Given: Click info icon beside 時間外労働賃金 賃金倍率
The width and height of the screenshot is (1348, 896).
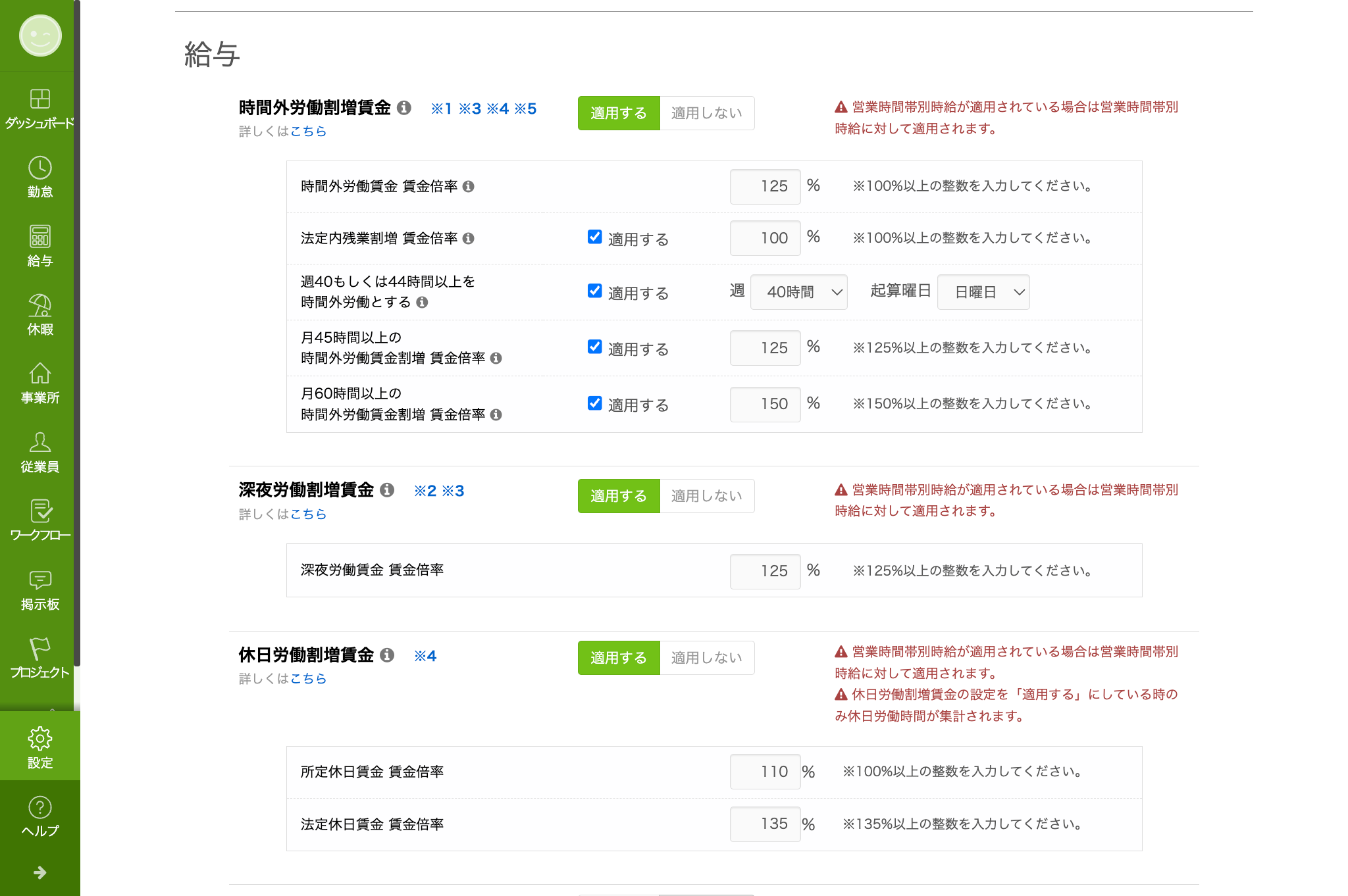Looking at the screenshot, I should point(468,186).
